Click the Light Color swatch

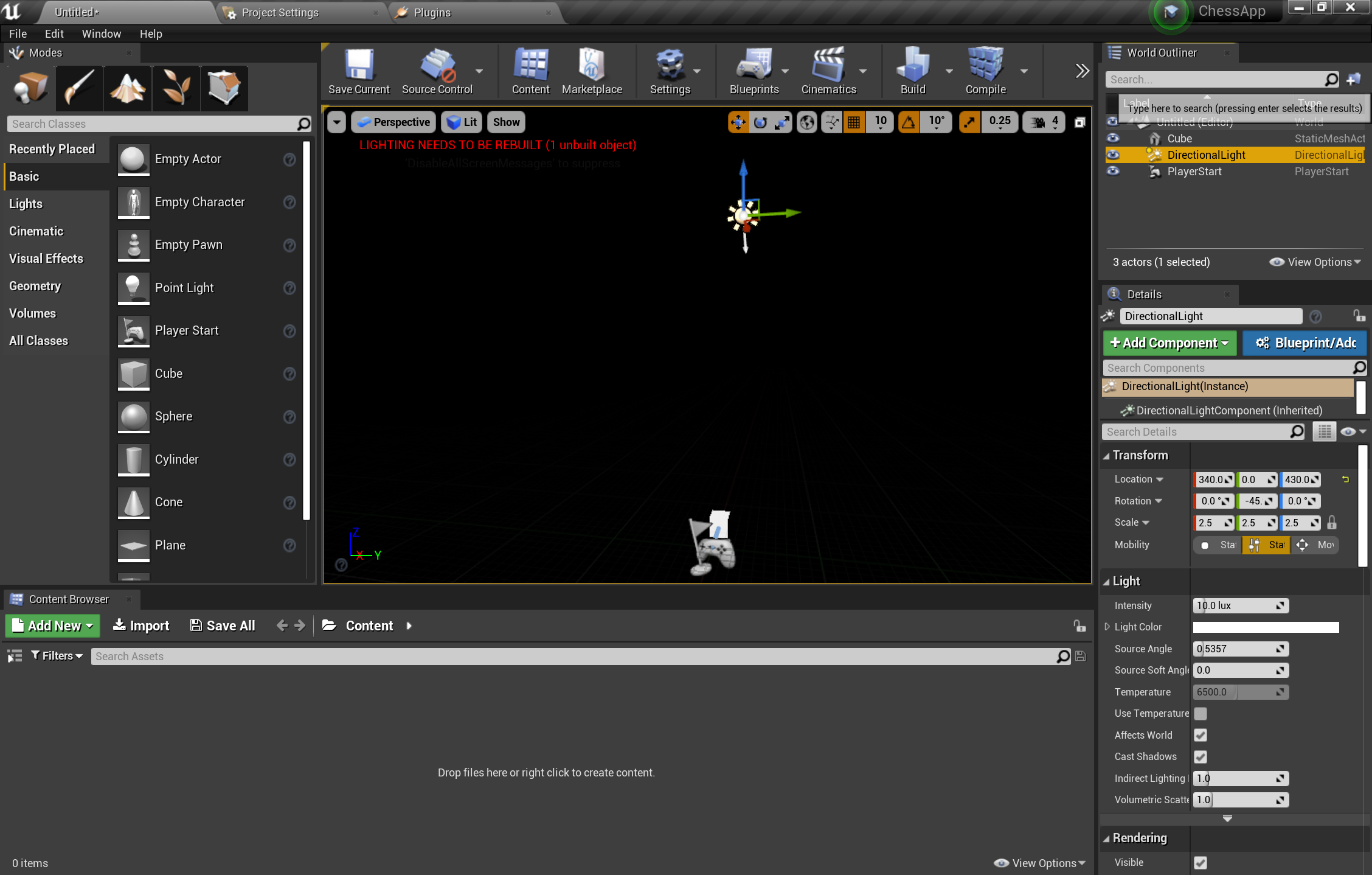tap(1265, 627)
